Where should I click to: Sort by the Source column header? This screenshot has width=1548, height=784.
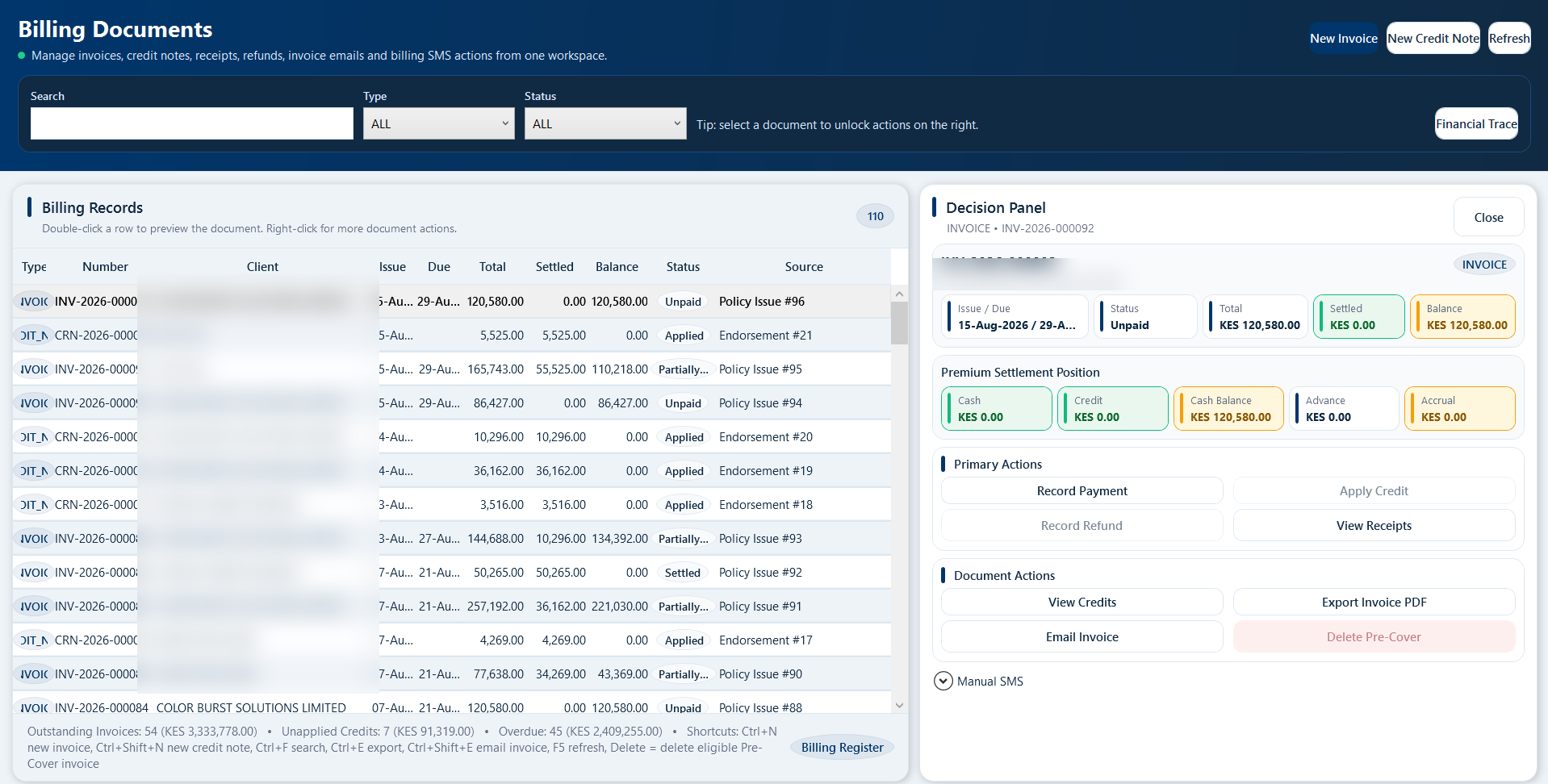coord(804,266)
